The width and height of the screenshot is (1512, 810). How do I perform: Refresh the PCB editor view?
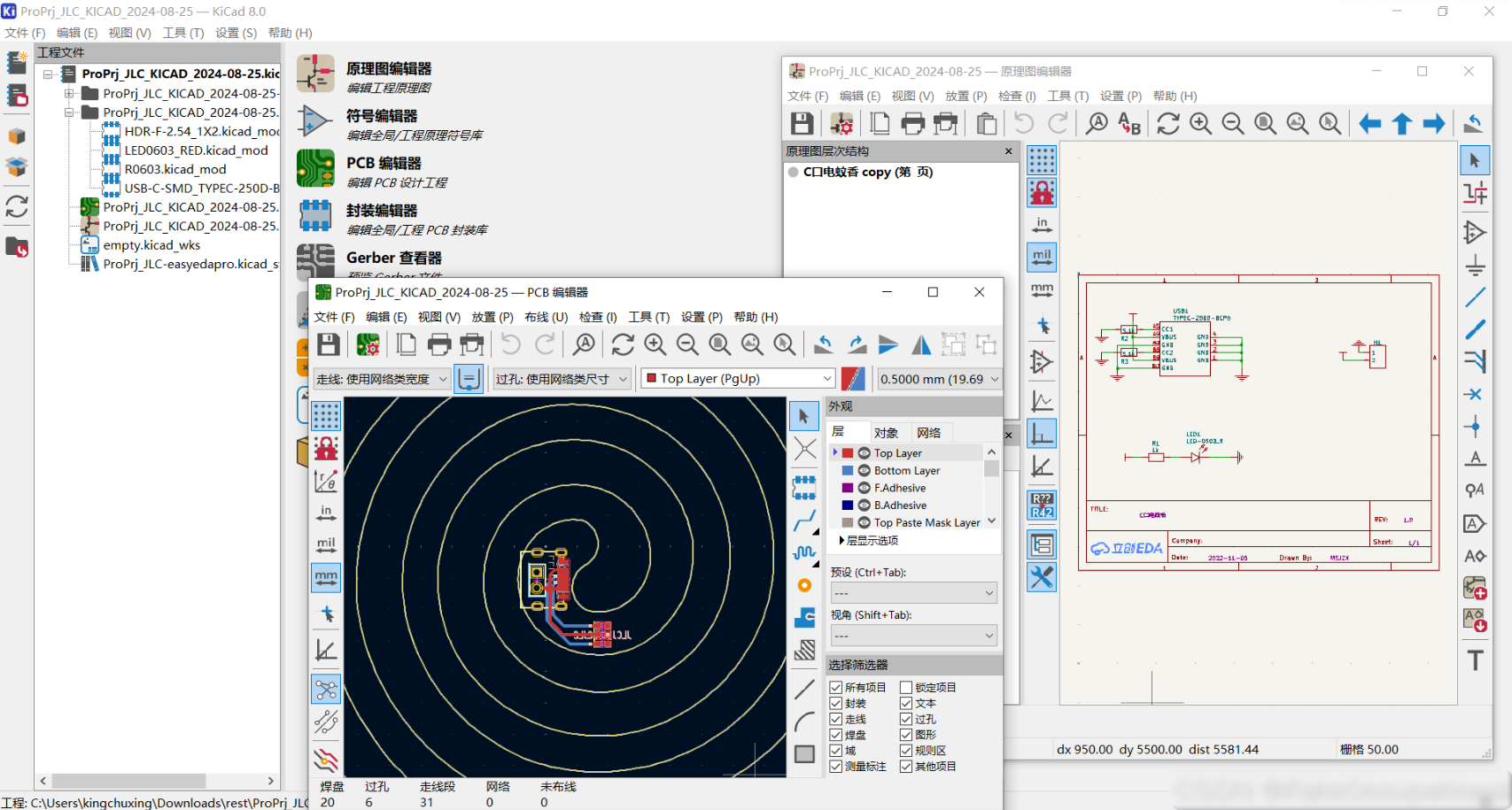coord(623,344)
